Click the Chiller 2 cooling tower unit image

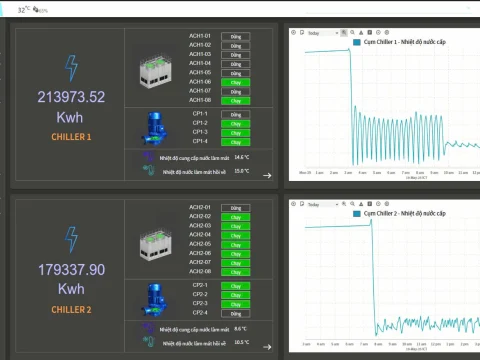point(156,244)
